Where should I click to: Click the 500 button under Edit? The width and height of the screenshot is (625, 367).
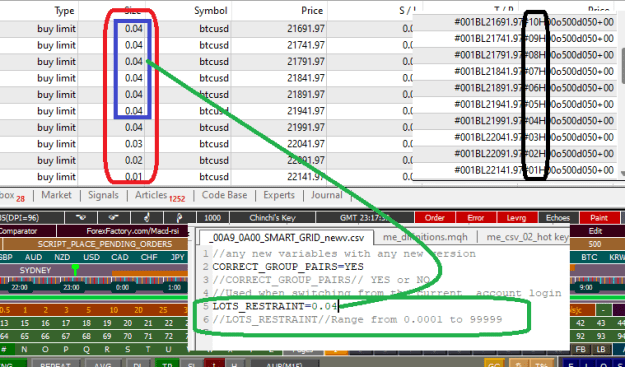595,244
